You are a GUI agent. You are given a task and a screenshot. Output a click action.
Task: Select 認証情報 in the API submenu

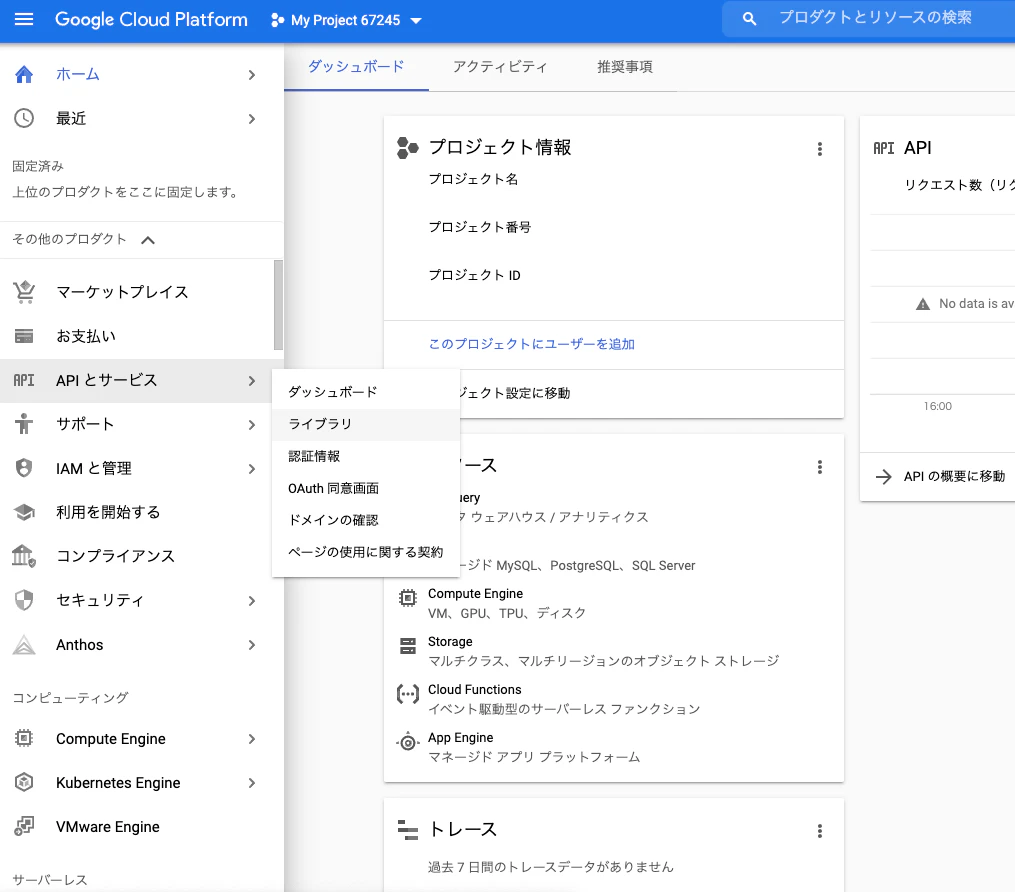click(366, 456)
